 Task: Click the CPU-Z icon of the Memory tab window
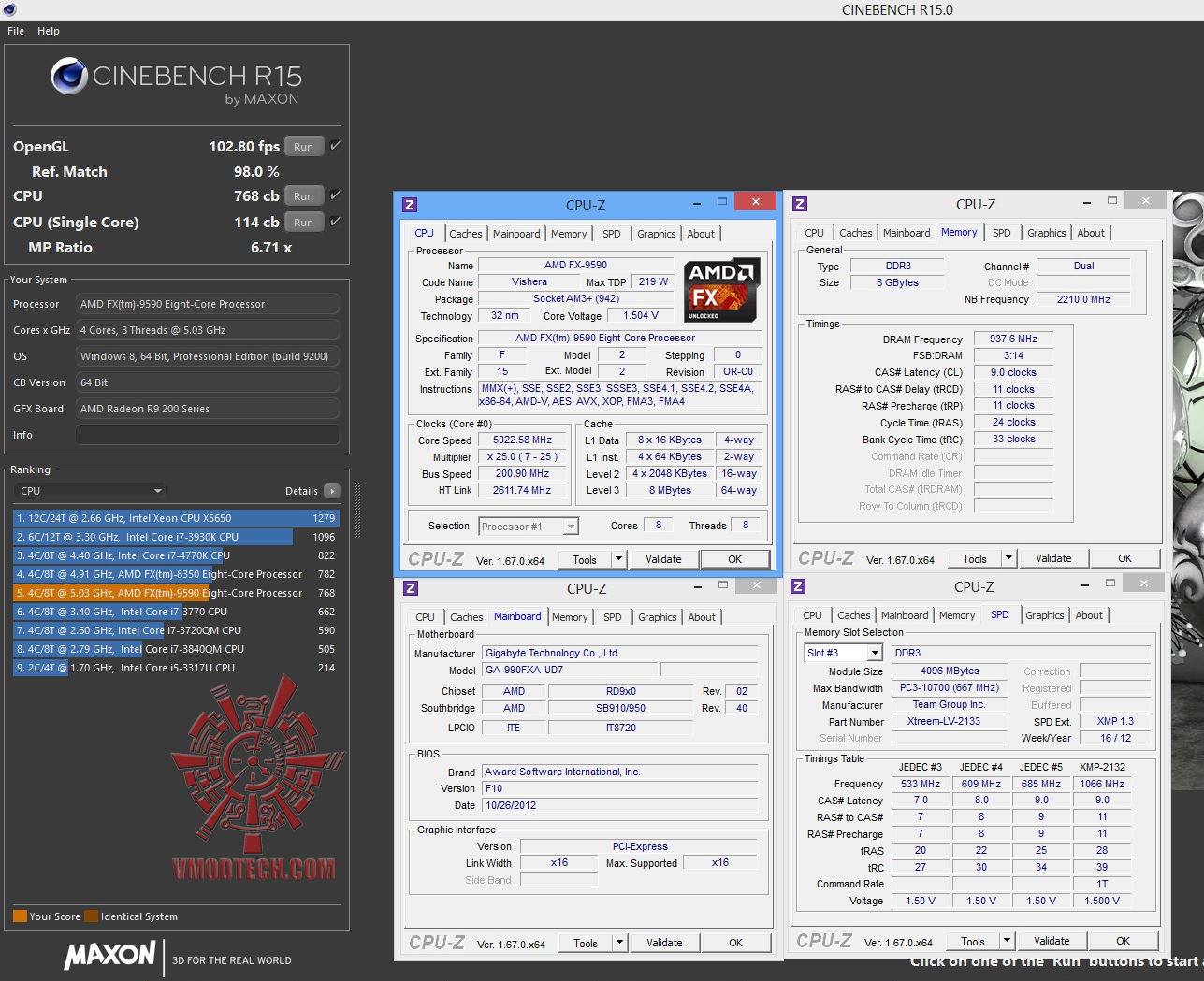click(x=800, y=204)
